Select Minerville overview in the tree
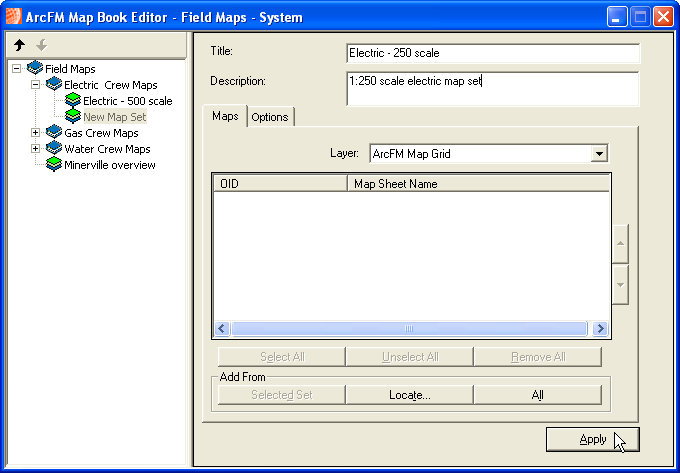 [x=110, y=165]
